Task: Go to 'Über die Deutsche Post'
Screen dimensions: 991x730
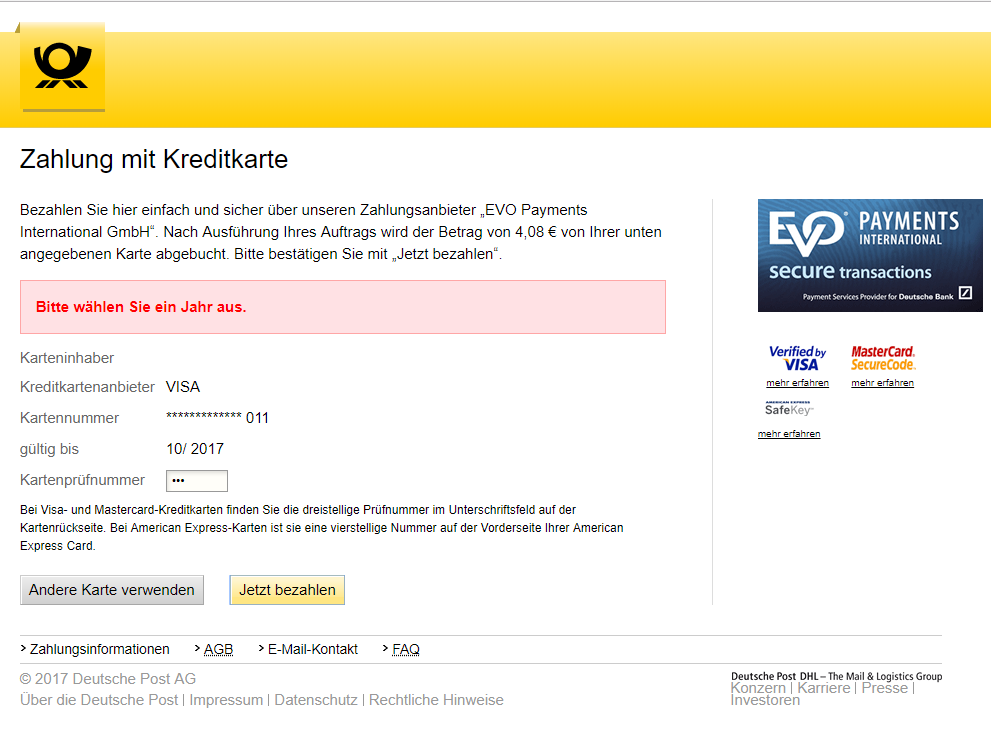Action: click(99, 700)
